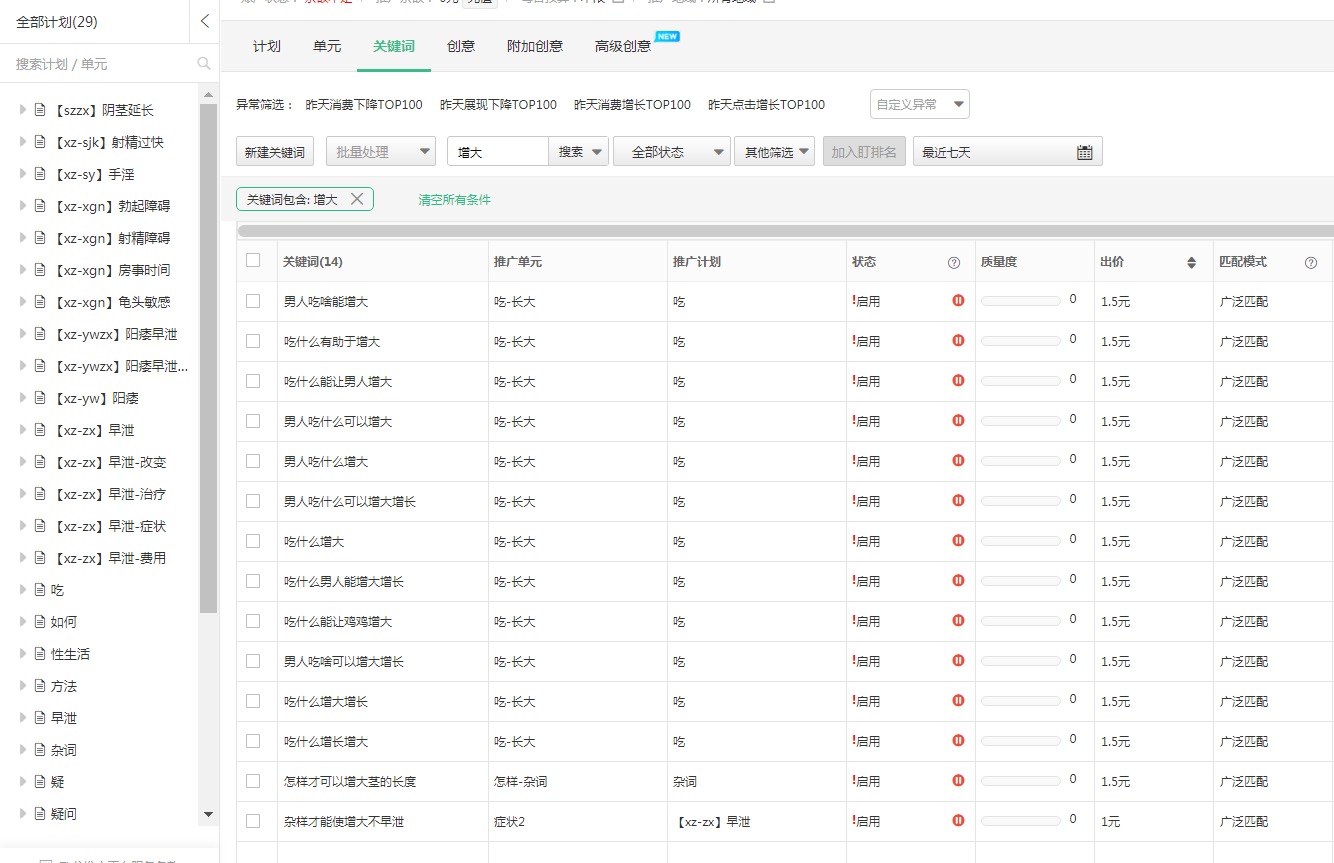Open the 批量处理 dropdown
Image resolution: width=1334 pixels, height=863 pixels.
380,151
